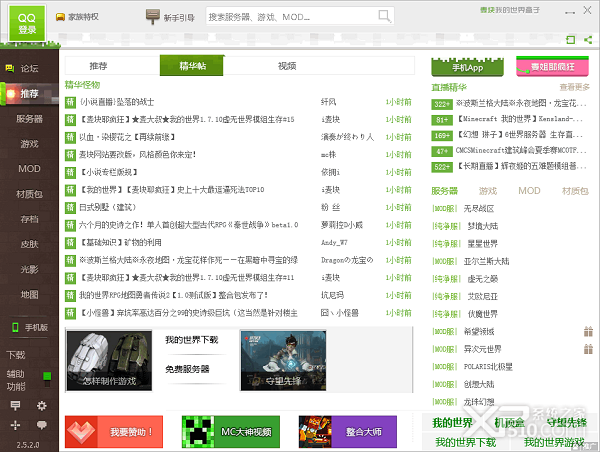The image size is (600, 452).
Task: Open the 新手引导 signpost icon
Action: [x=153, y=17]
